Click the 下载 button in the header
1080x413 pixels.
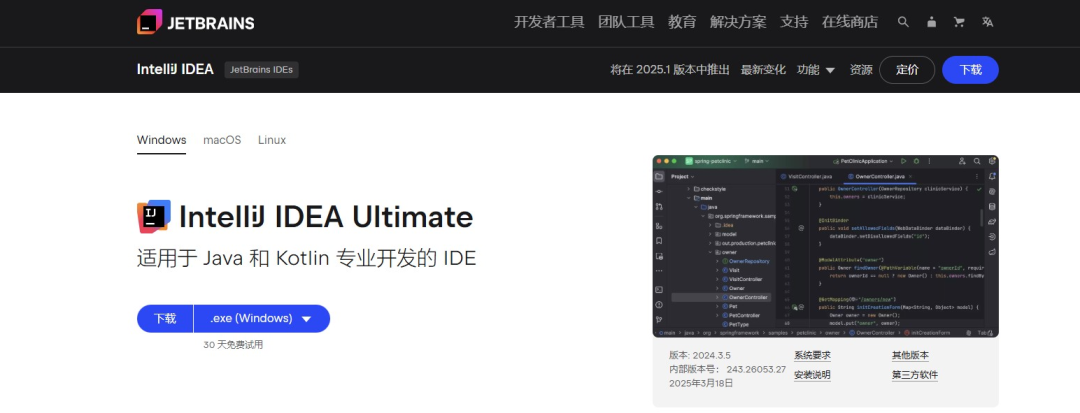970,70
